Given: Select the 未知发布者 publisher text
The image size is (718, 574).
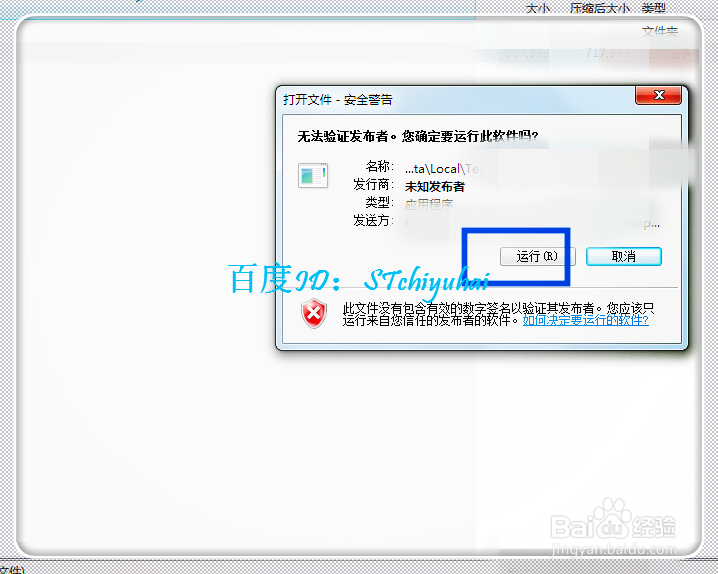Looking at the screenshot, I should 435,187.
